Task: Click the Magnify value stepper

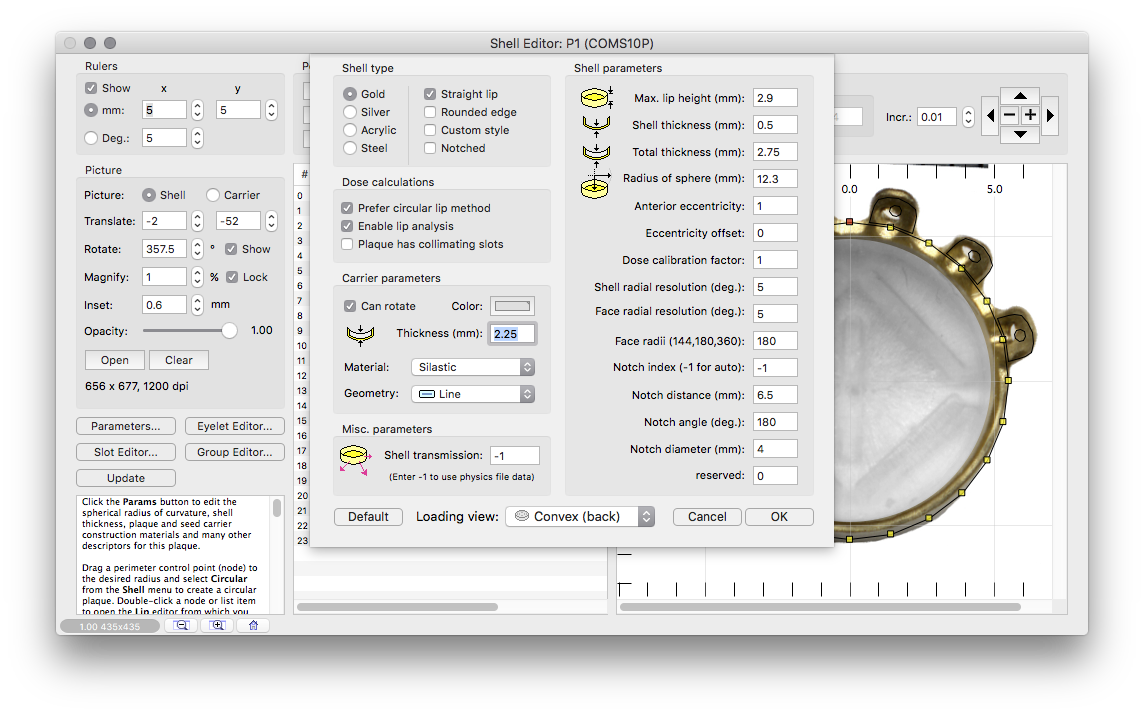Action: point(197,277)
